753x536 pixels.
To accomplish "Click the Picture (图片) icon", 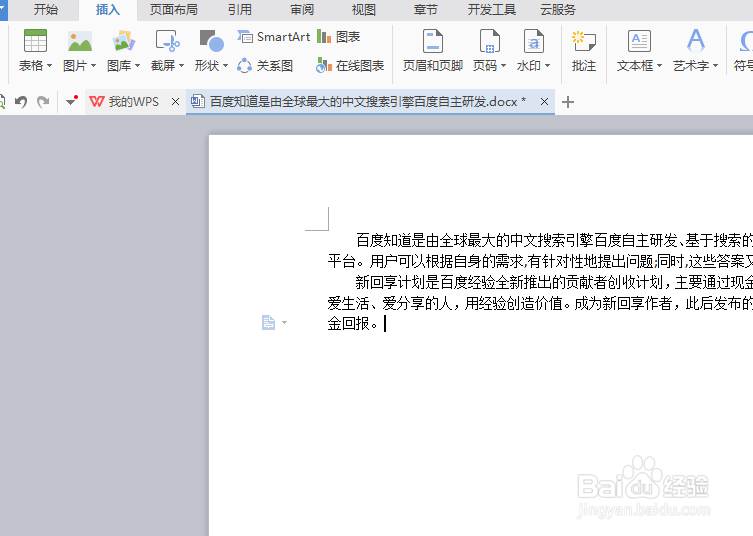I will coord(80,41).
